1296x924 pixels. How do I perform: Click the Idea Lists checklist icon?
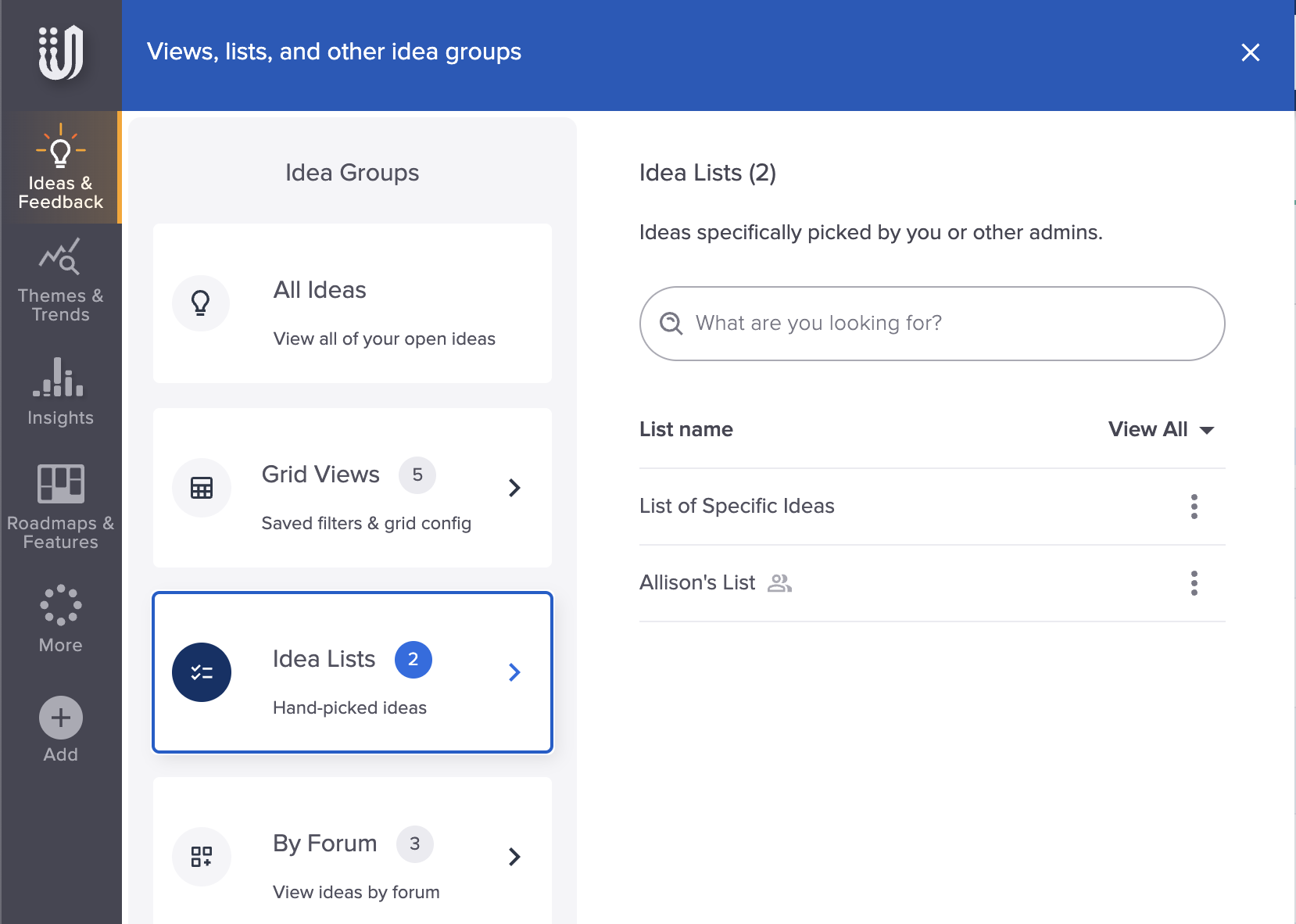pyautogui.click(x=201, y=672)
